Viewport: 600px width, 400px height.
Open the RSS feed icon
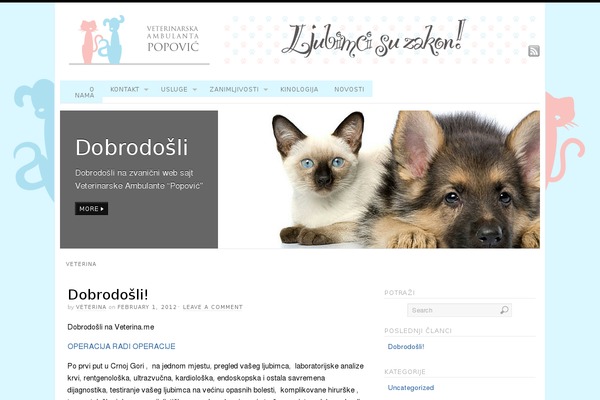pos(534,51)
